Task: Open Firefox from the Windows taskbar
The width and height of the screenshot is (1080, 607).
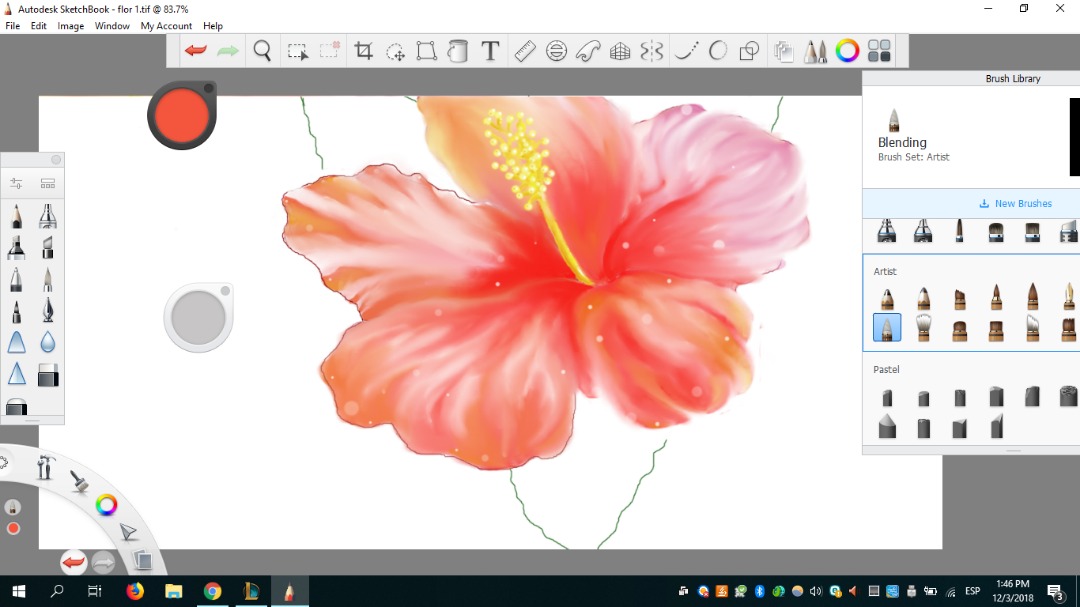Action: click(x=135, y=591)
